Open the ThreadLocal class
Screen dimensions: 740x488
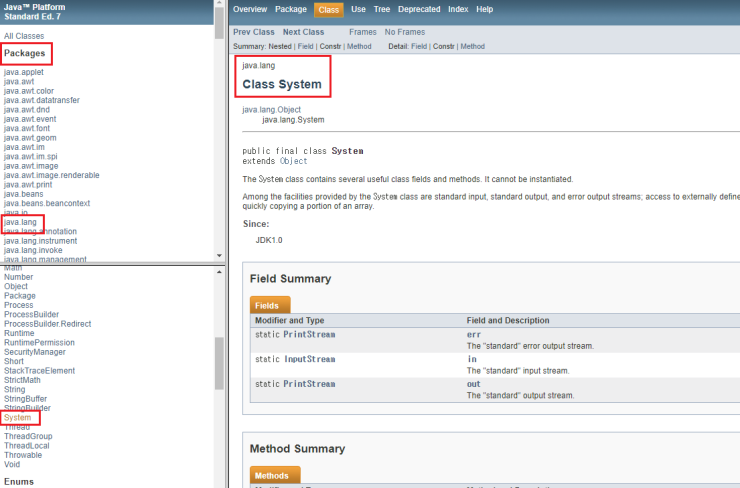[x=26, y=446]
